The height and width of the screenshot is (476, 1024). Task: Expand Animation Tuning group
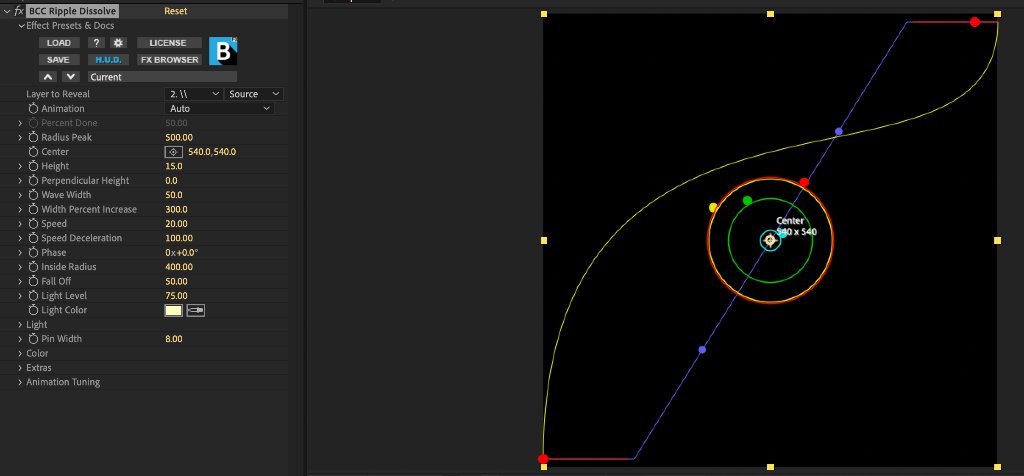pos(20,382)
